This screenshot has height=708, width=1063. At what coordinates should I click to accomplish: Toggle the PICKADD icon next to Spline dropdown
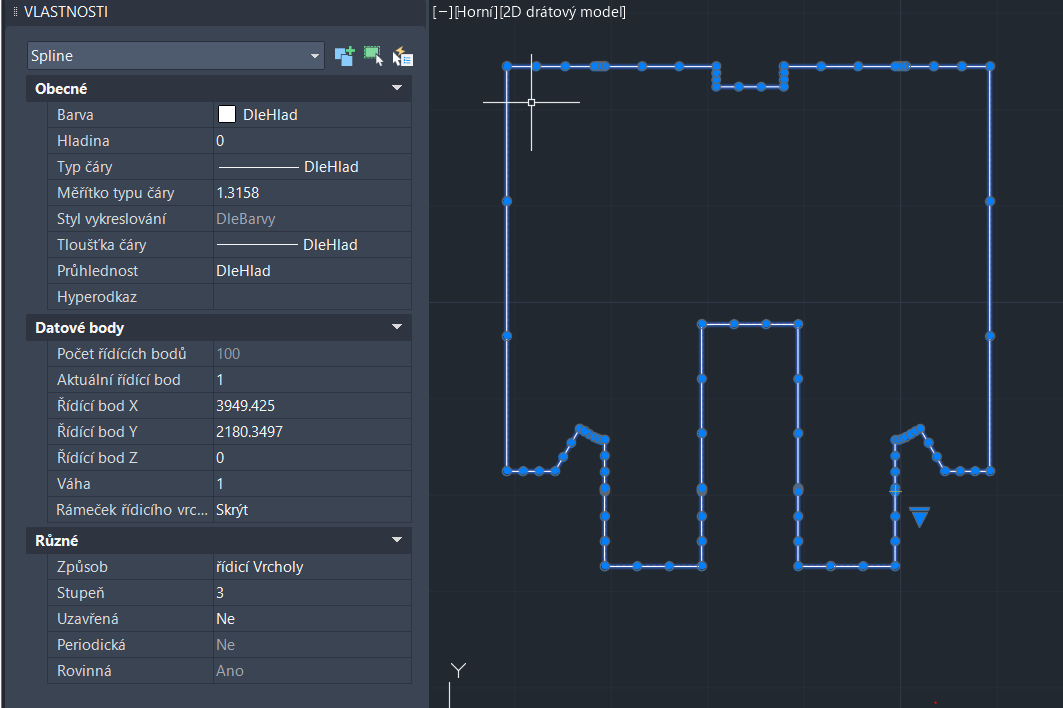pos(344,56)
